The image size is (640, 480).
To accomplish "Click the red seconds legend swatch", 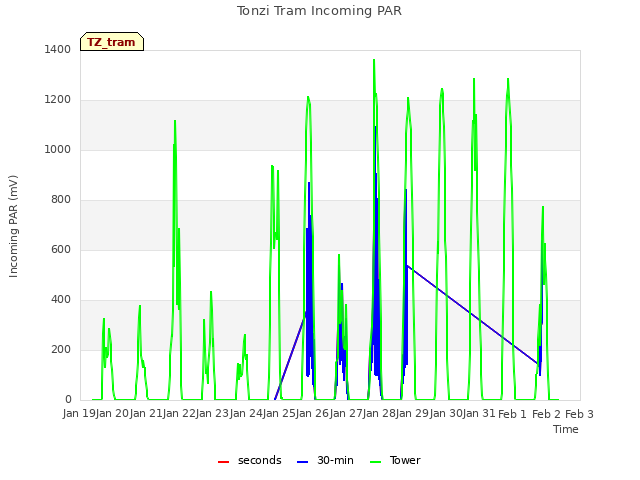I will click(223, 462).
